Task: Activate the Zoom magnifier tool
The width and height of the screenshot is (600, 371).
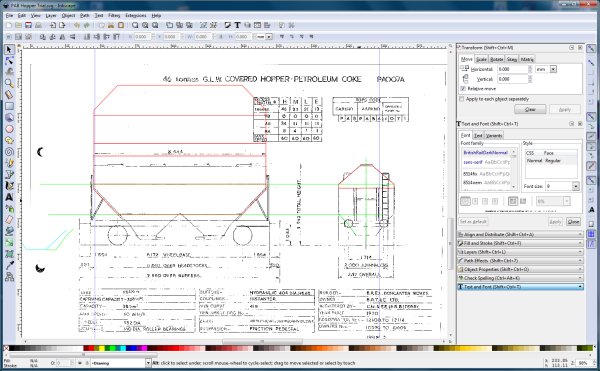Action: (9, 83)
